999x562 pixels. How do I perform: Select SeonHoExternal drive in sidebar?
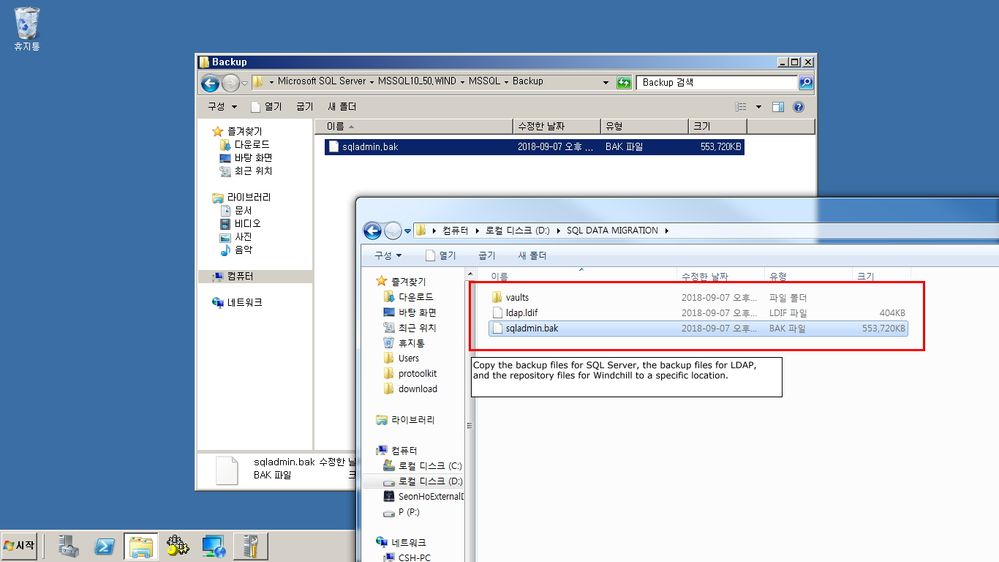click(424, 496)
